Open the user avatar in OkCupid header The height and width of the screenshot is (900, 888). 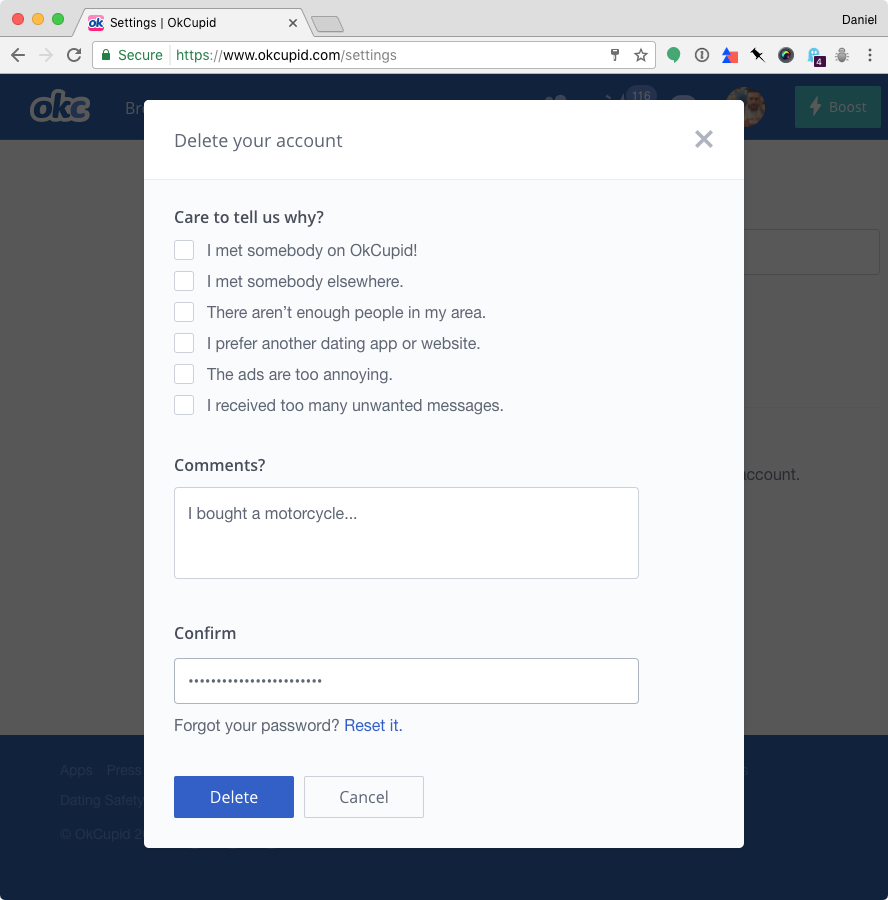pyautogui.click(x=753, y=107)
